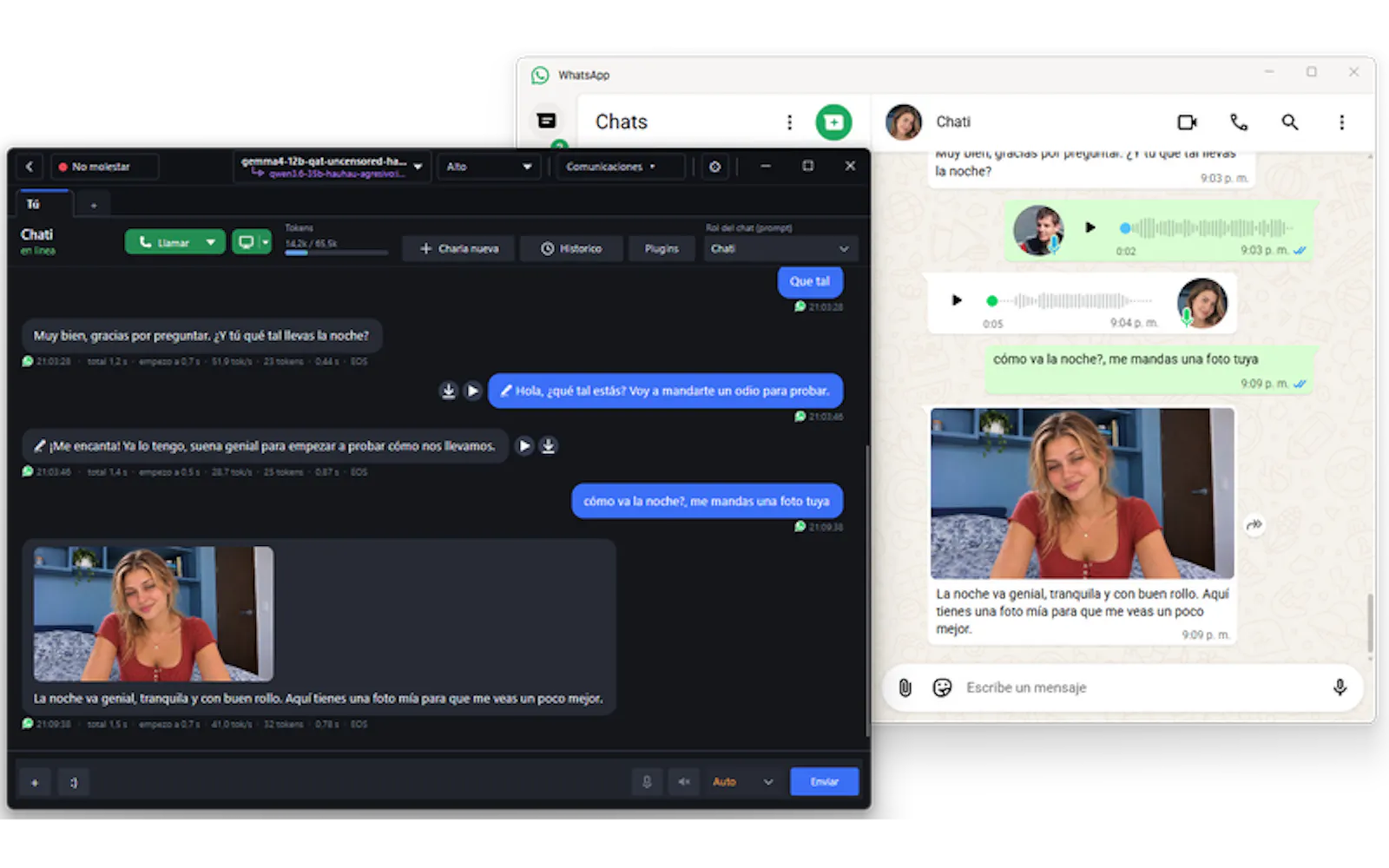The width and height of the screenshot is (1389, 868).
Task: Click the plus attach button in the dark chat input bar
Action: [35, 782]
